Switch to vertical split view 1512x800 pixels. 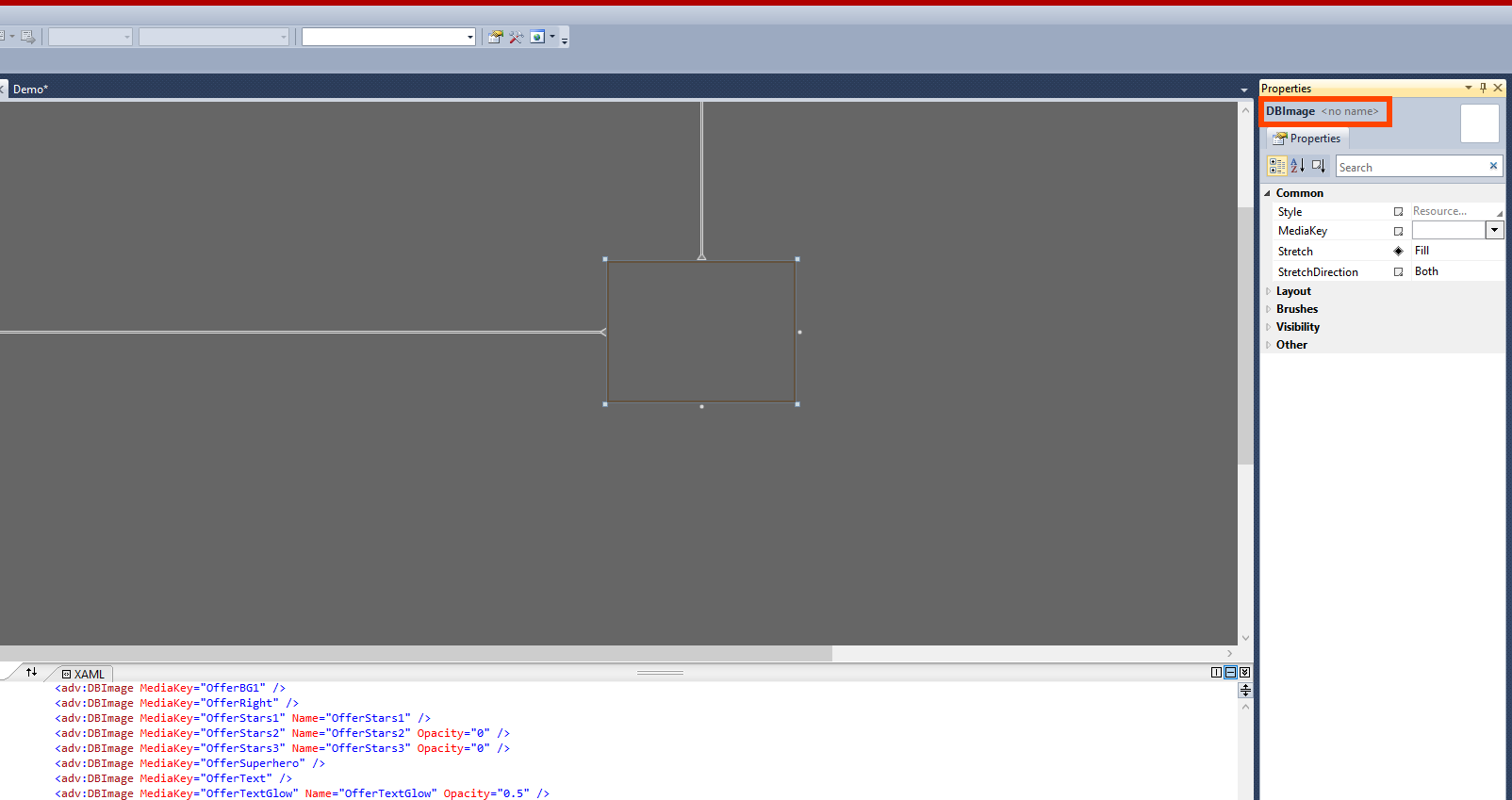(1216, 672)
